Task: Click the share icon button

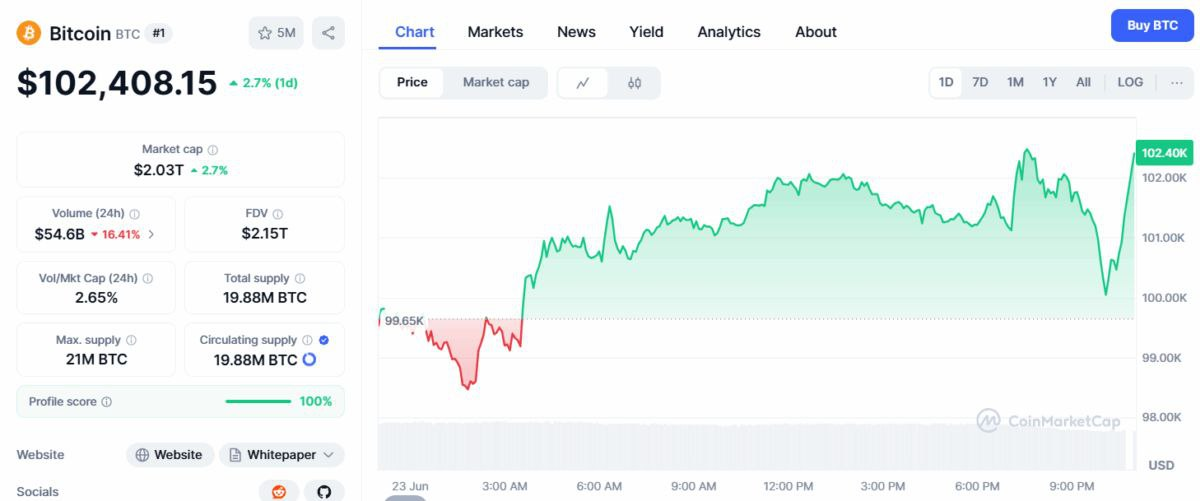Action: click(328, 33)
